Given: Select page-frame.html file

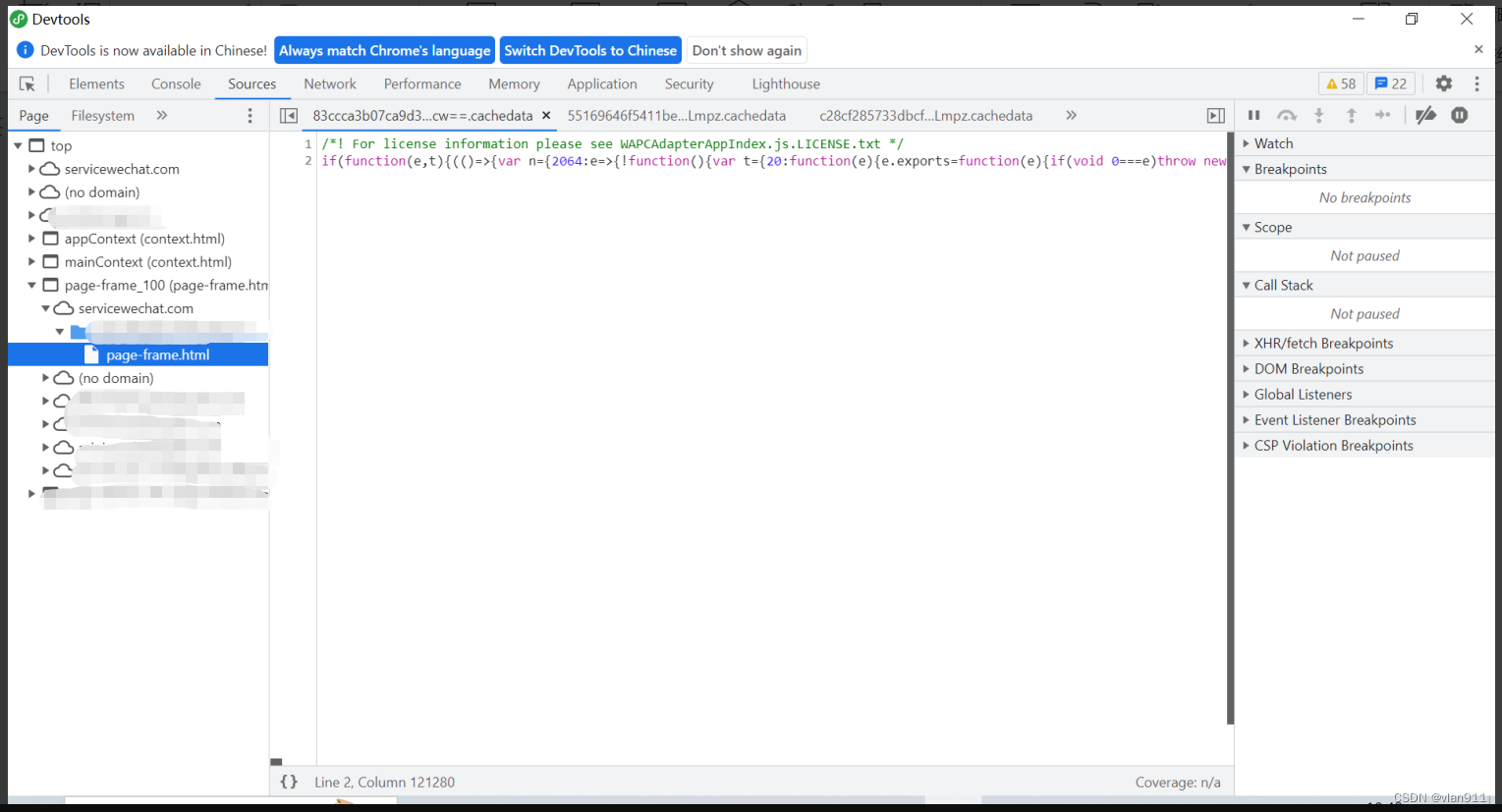Looking at the screenshot, I should click(138, 354).
